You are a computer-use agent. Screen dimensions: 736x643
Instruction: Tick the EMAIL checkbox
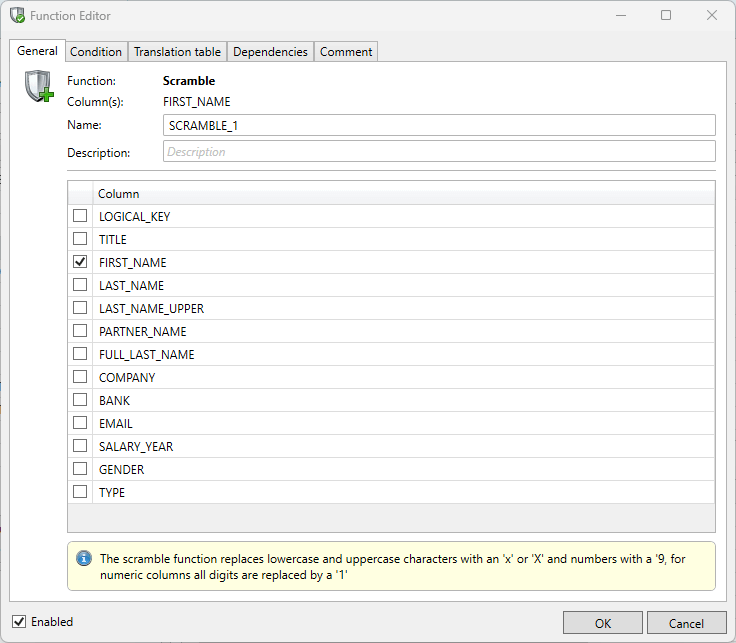(x=80, y=423)
